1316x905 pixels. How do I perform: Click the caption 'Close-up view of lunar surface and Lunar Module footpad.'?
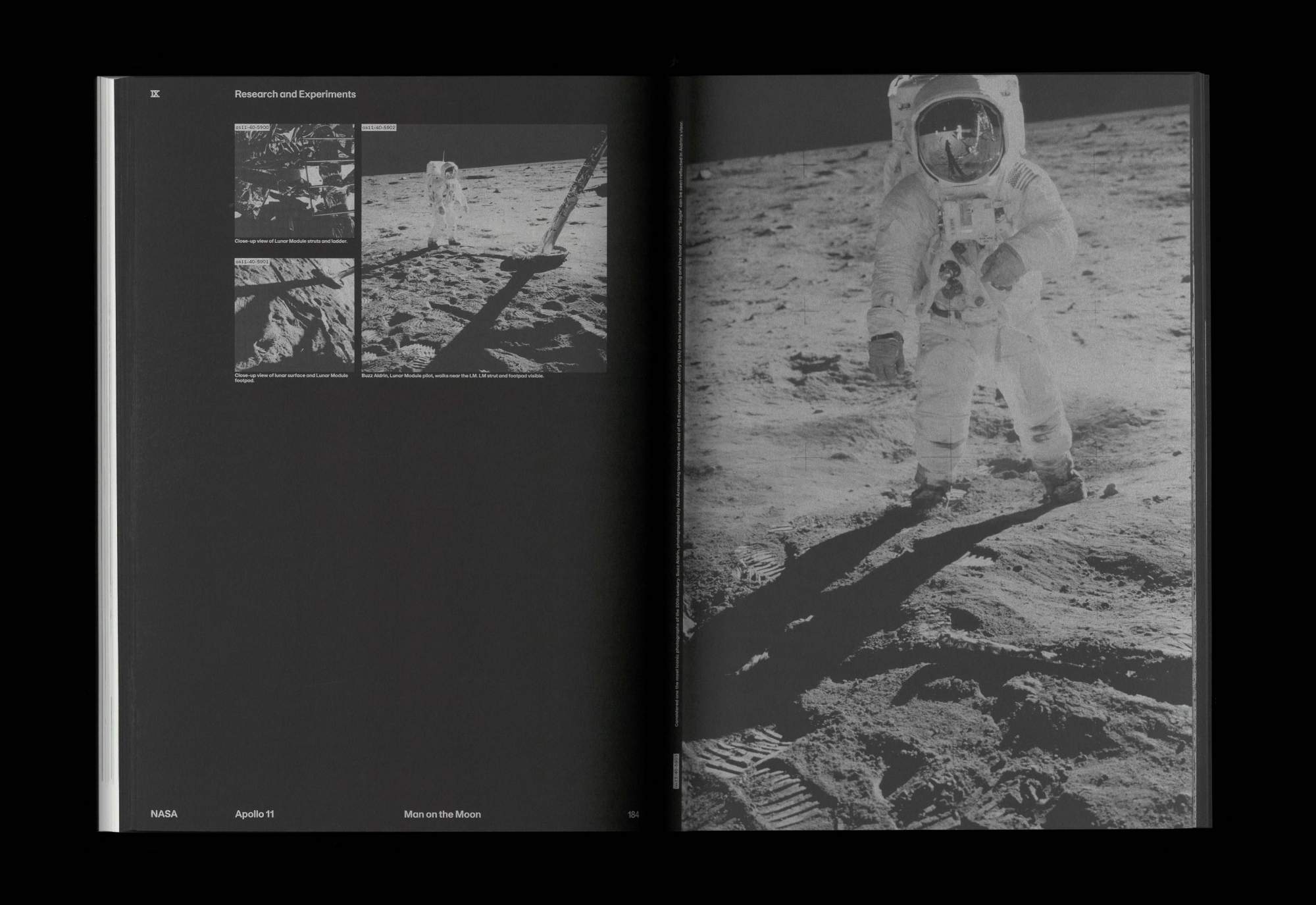291,378
